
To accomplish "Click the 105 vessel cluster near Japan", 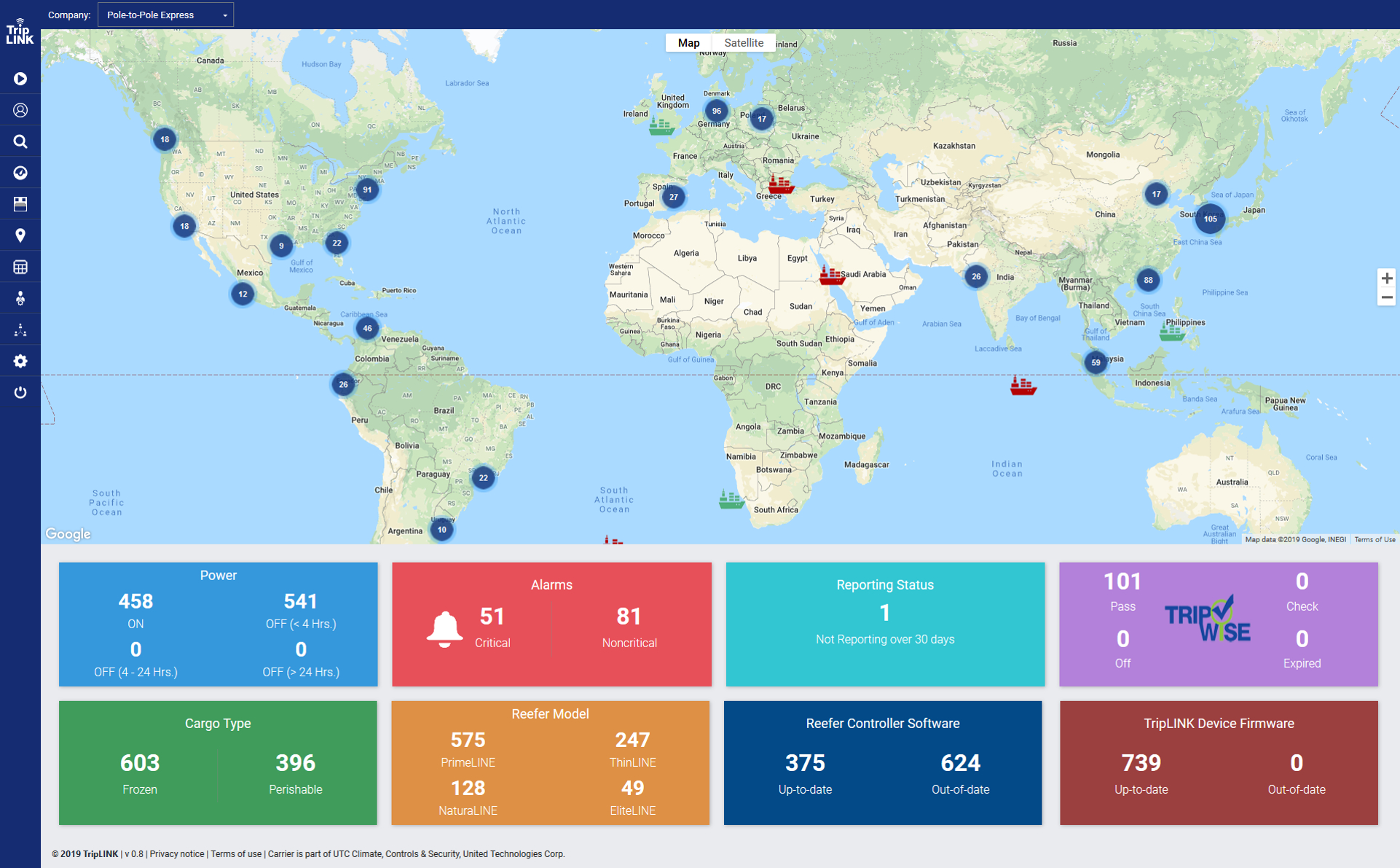I will [1210, 218].
